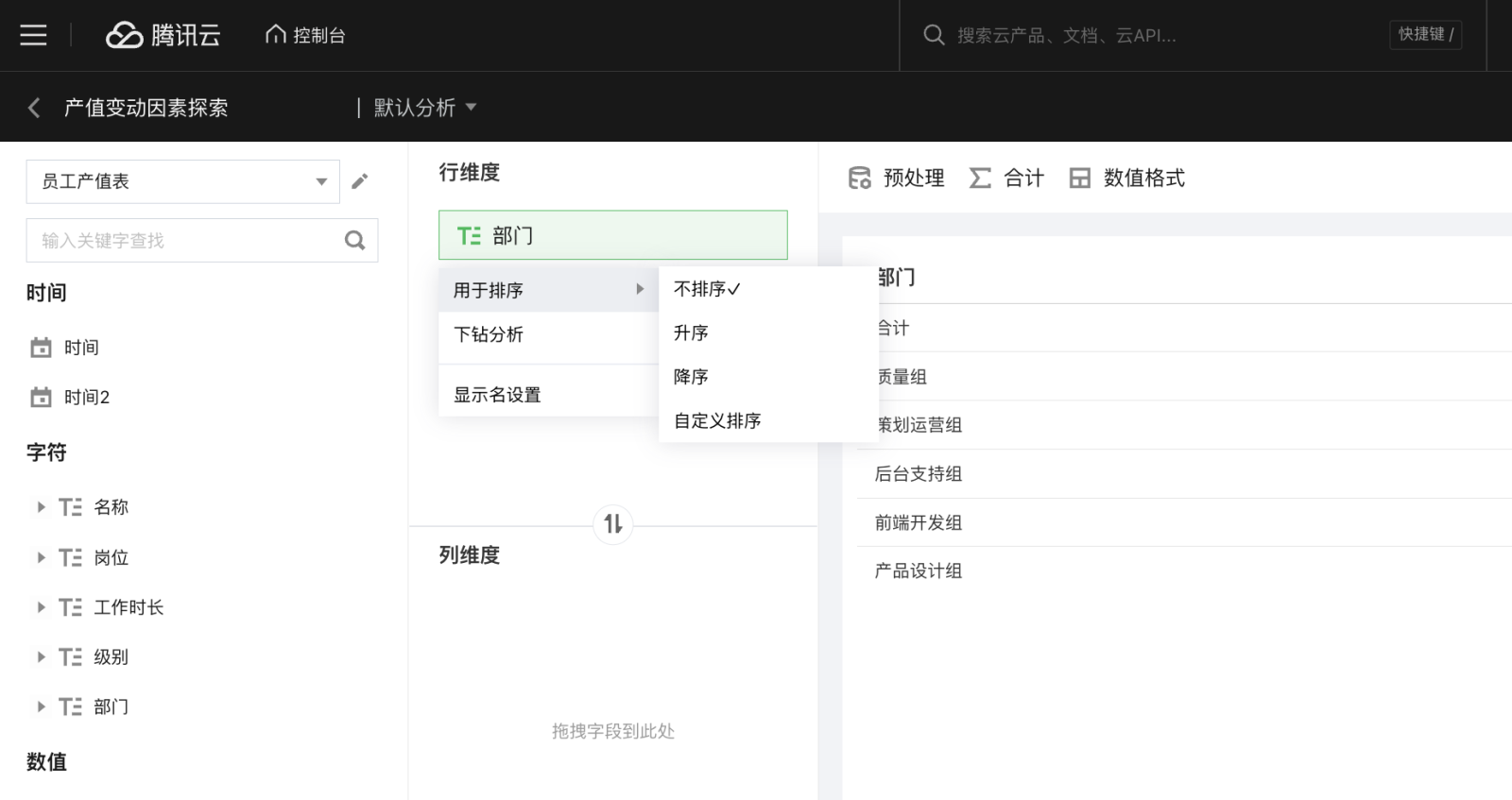This screenshot has width=1512, height=800.
Task: Open the hamburger navigation menu
Action: 33,35
